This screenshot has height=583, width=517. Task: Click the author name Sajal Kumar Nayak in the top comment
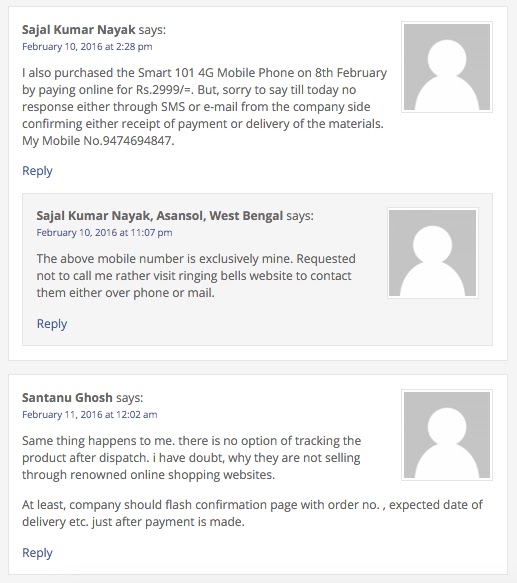click(x=78, y=30)
